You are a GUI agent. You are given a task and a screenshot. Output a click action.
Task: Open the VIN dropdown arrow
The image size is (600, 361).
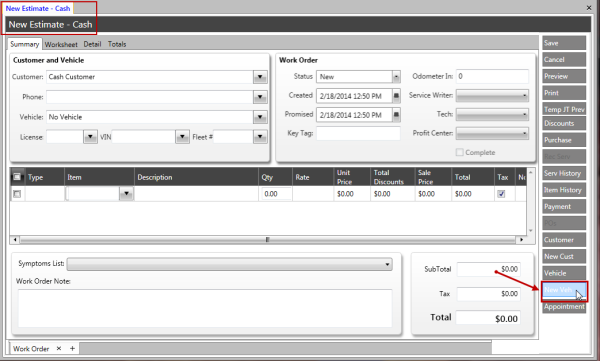(182, 137)
